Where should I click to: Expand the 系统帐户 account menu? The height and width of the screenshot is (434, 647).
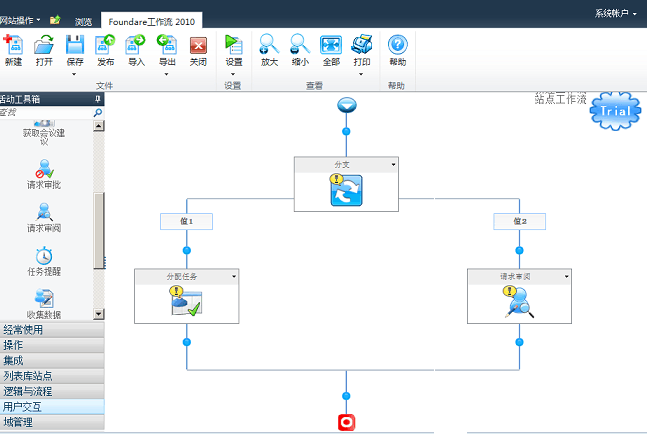[615, 14]
